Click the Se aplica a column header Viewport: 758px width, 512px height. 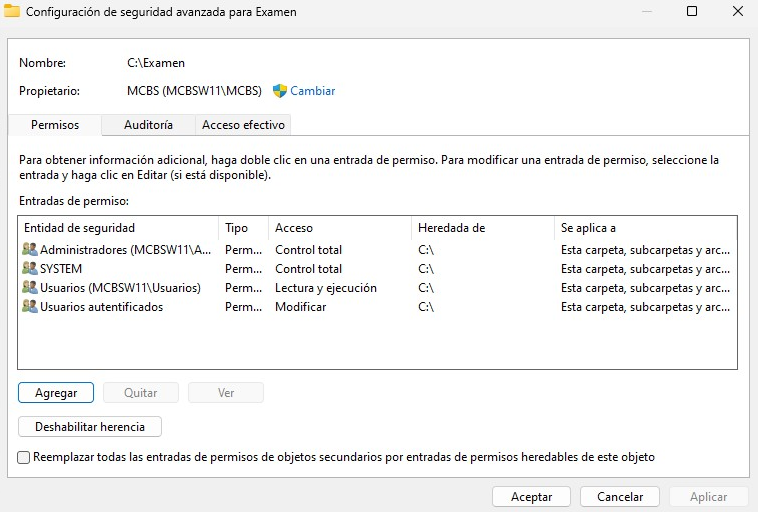click(x=645, y=228)
